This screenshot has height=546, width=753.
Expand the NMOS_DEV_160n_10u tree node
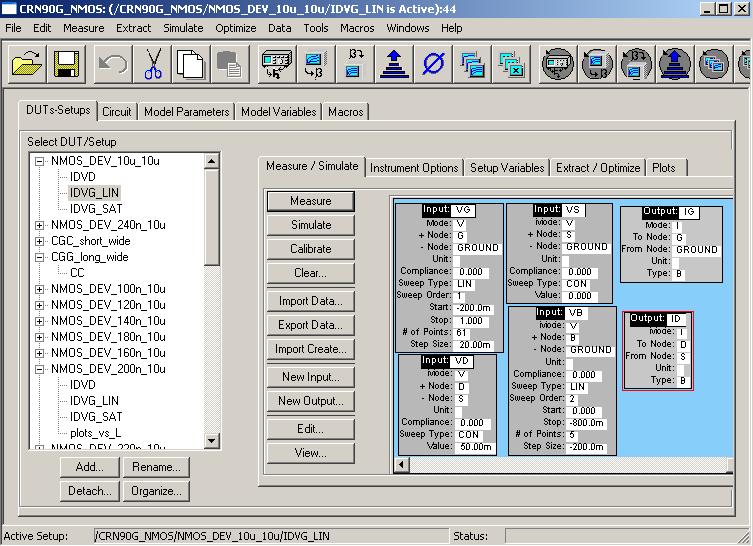[x=40, y=353]
